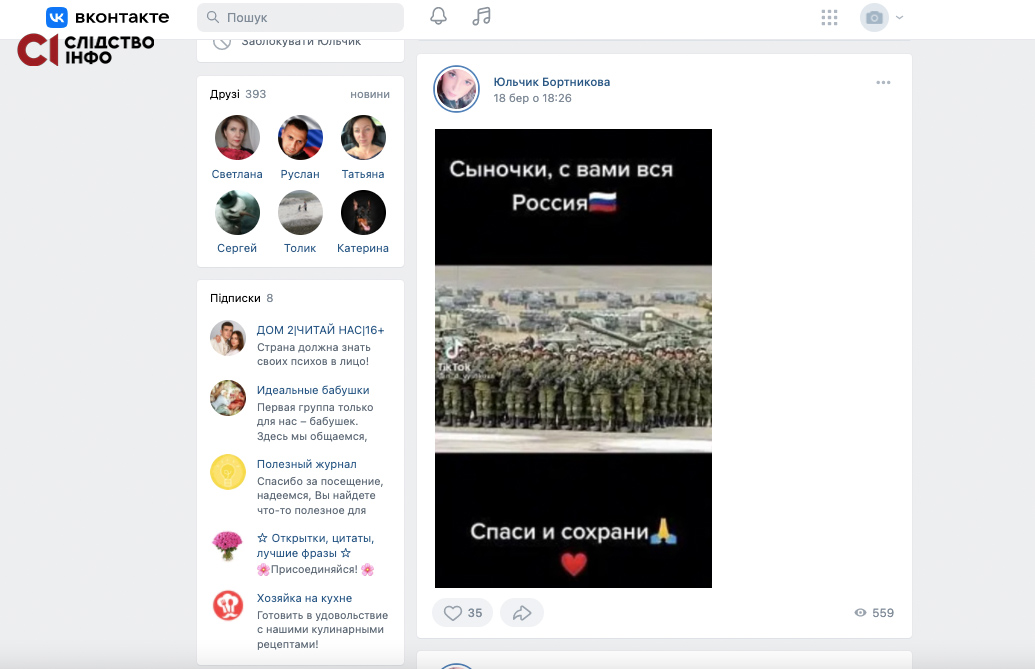Open Полезный журнал community link

[x=306, y=464]
